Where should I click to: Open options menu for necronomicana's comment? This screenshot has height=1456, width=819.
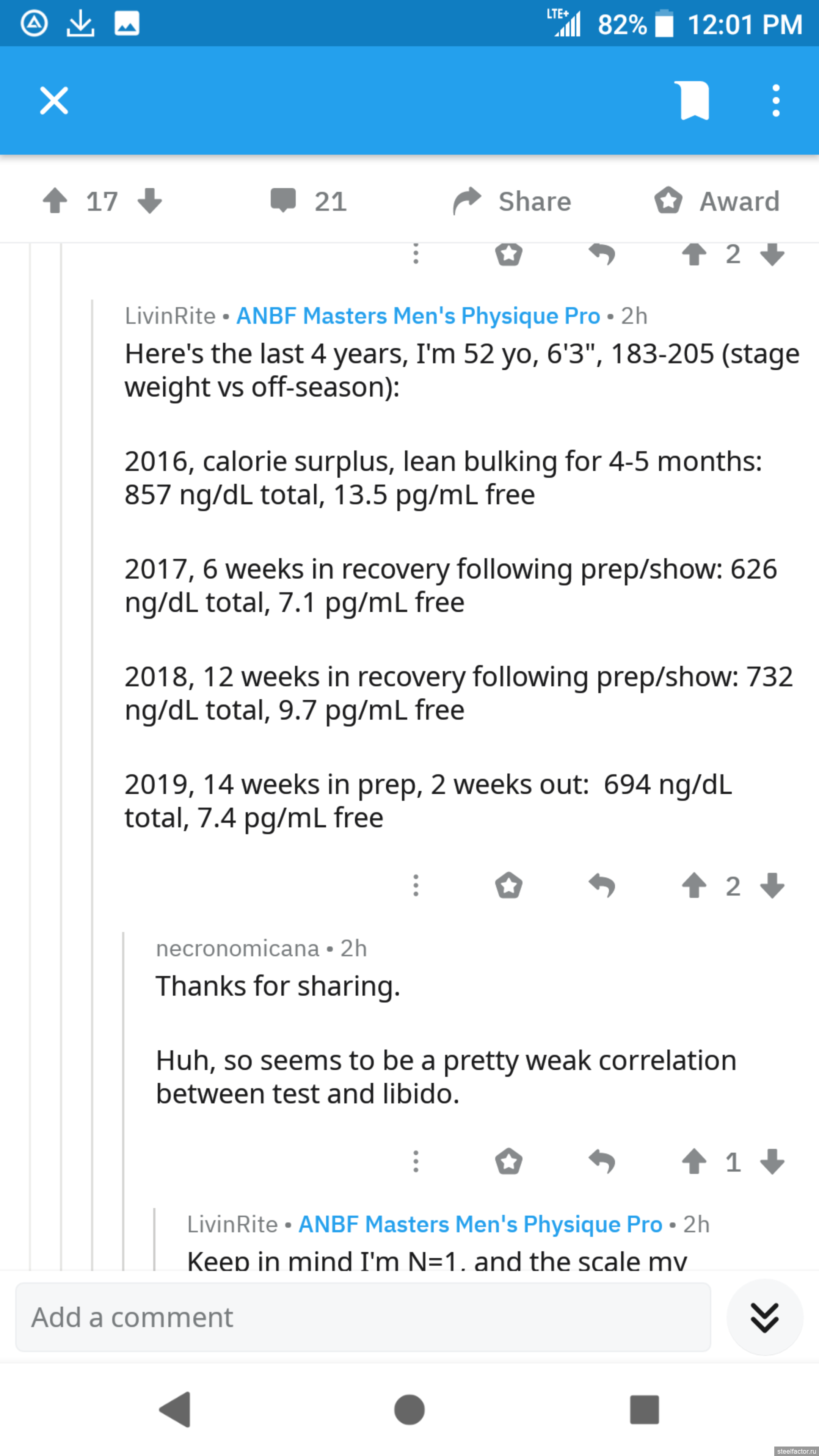pos(416,1161)
